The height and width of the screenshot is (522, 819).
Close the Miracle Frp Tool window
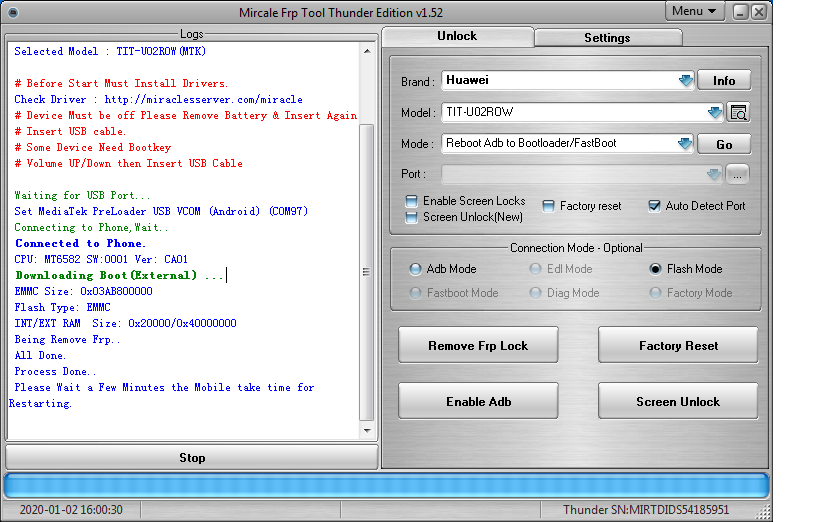[x=759, y=11]
